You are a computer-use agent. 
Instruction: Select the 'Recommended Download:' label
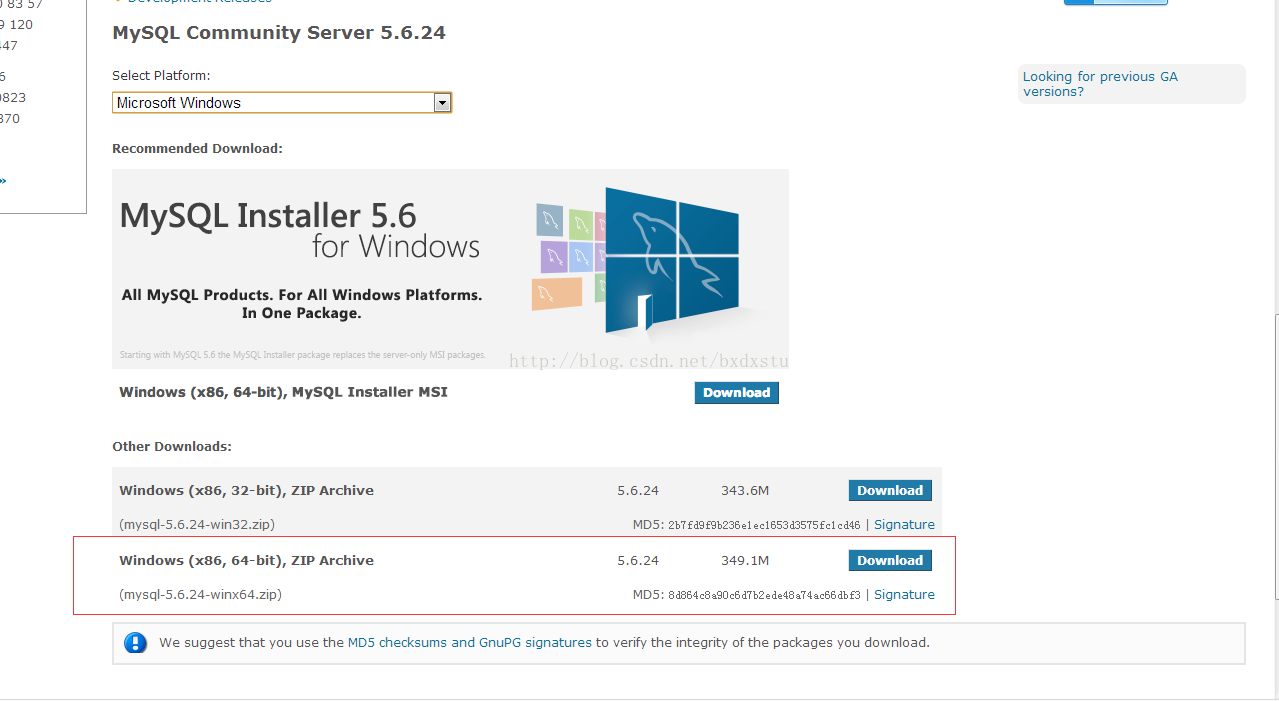pyautogui.click(x=197, y=148)
